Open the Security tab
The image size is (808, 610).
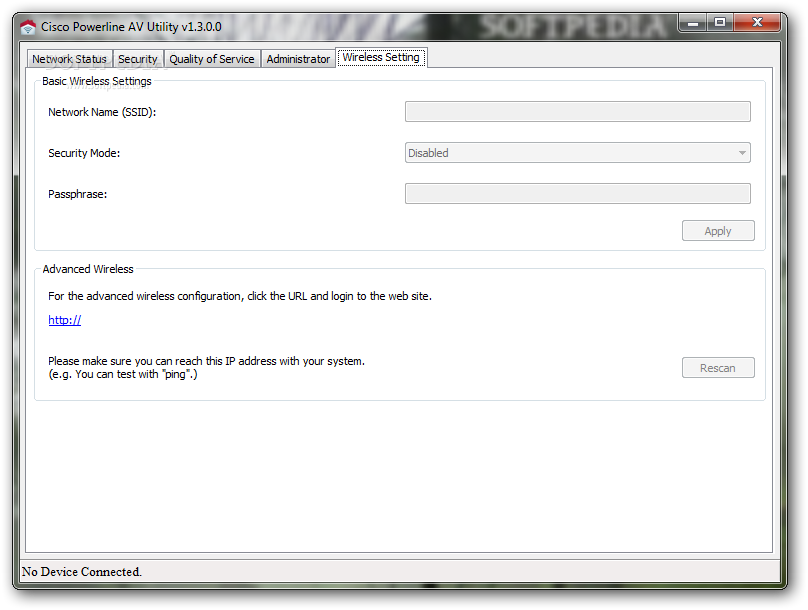138,59
